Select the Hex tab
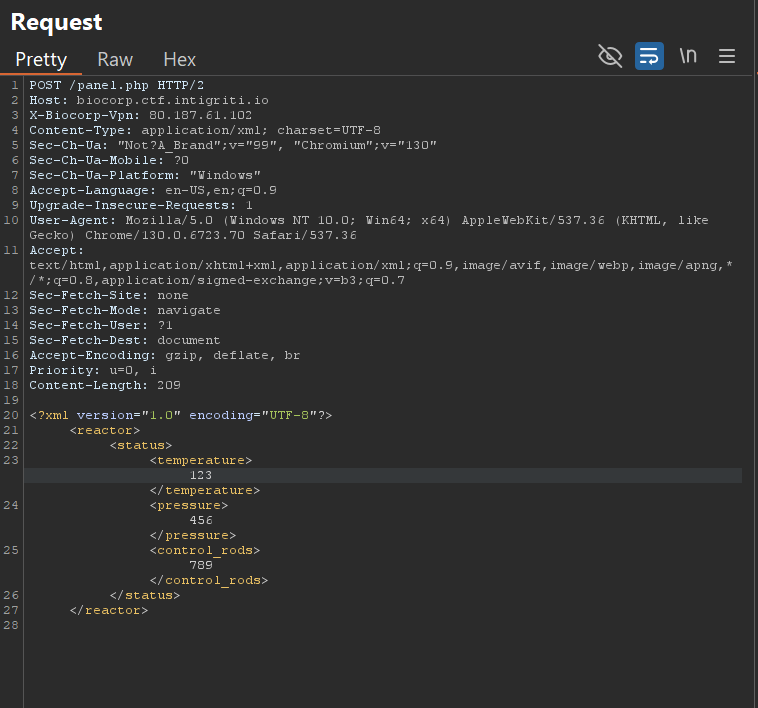Image resolution: width=758 pixels, height=708 pixels. (x=180, y=59)
